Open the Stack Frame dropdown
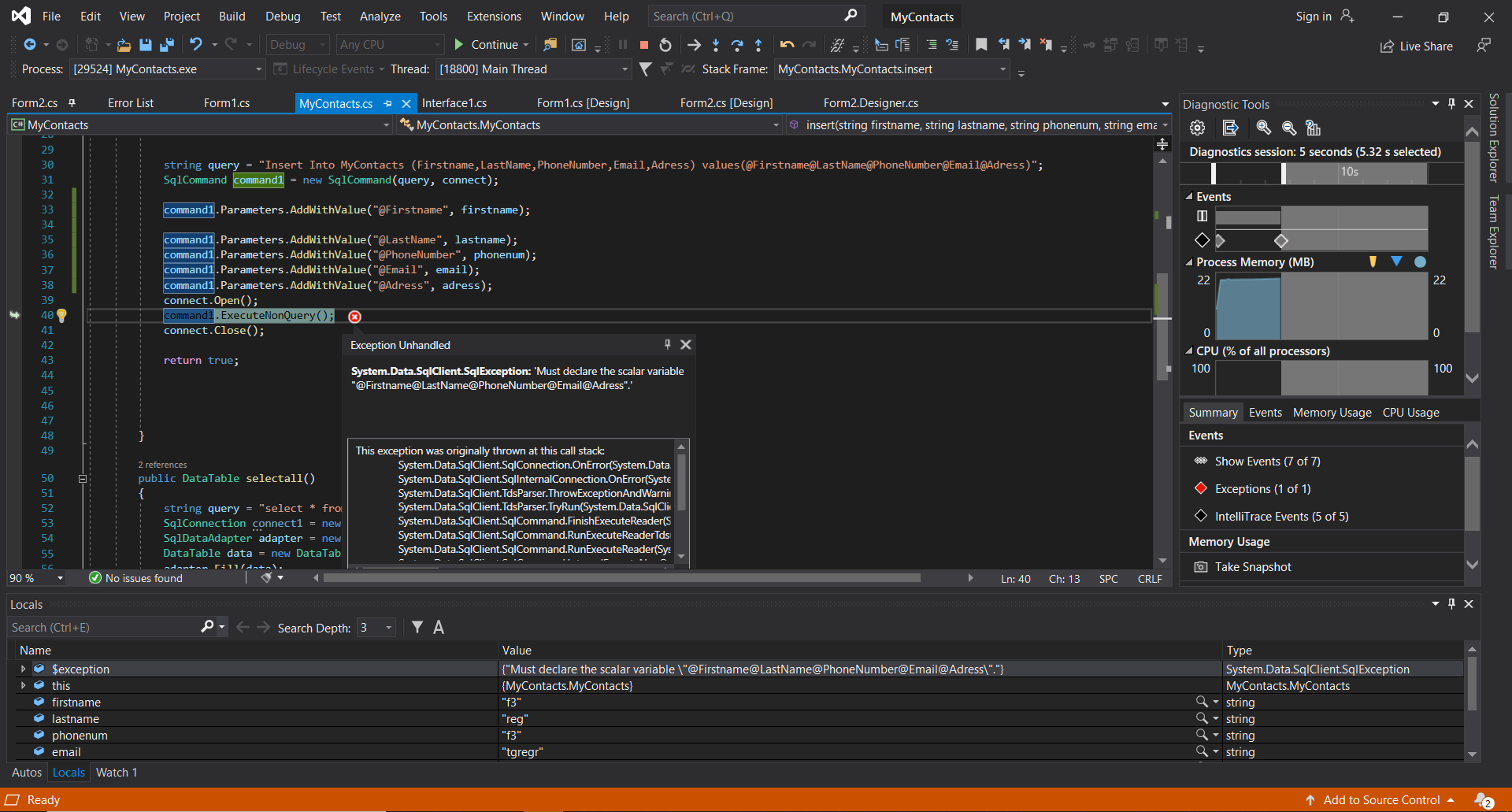Screen dimensions: 1512x812 tap(1002, 69)
